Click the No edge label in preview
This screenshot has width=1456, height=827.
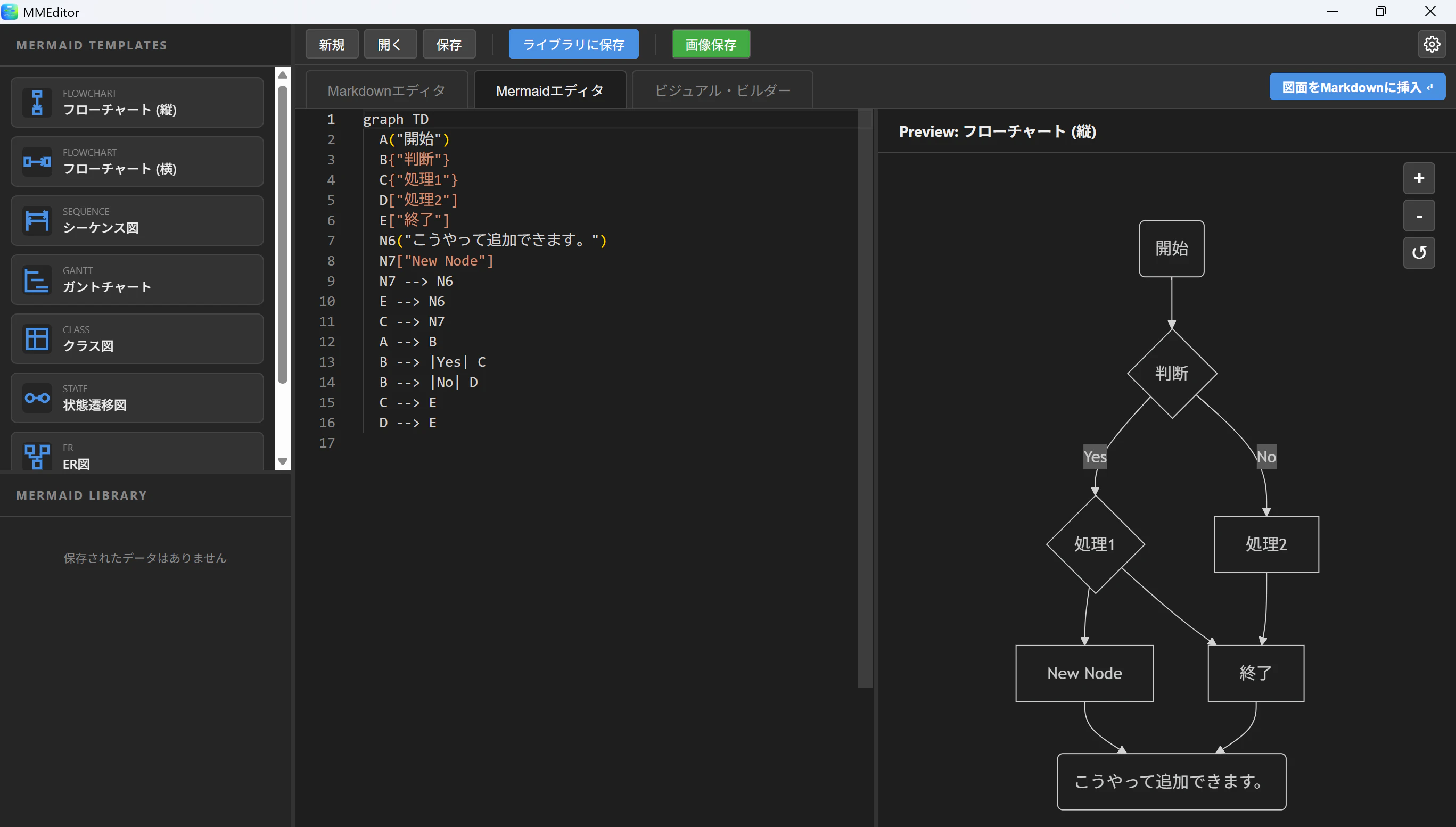pos(1266,457)
